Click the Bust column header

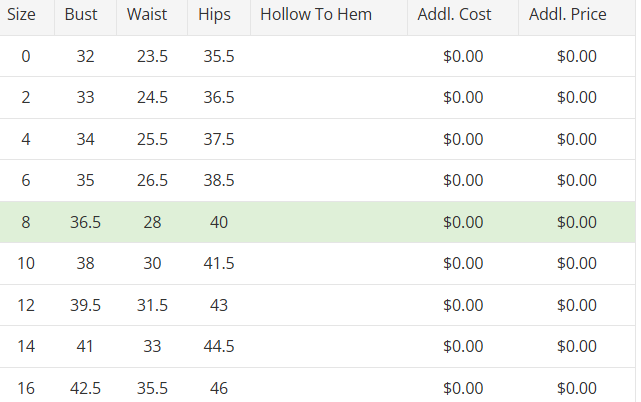click(x=81, y=15)
